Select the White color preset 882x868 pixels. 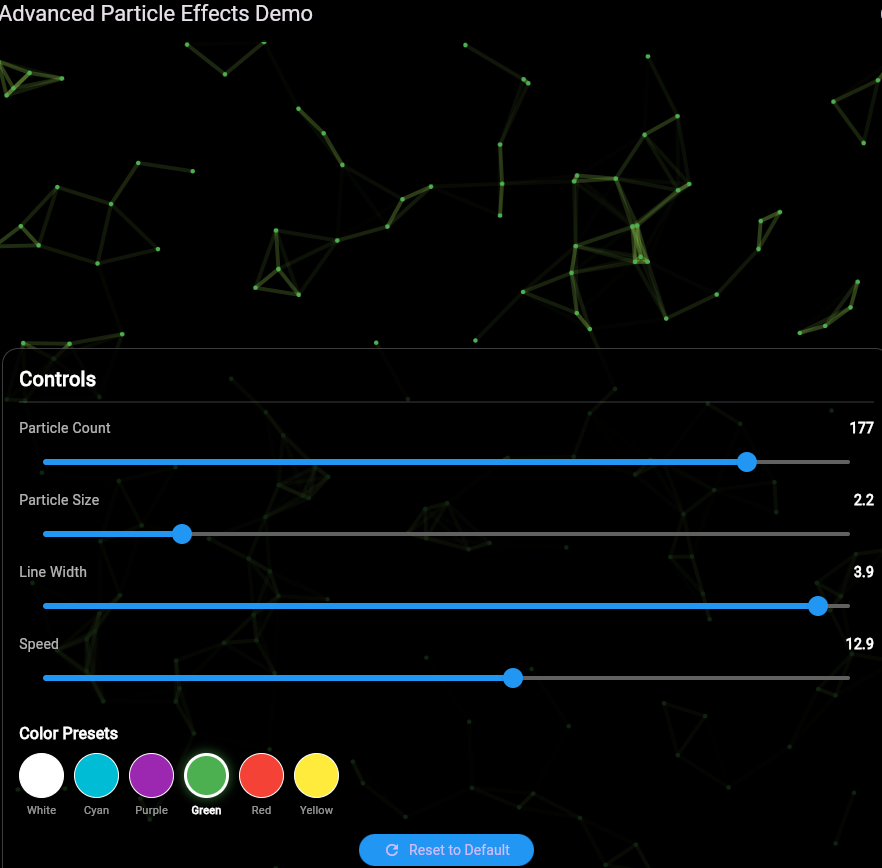[x=42, y=775]
